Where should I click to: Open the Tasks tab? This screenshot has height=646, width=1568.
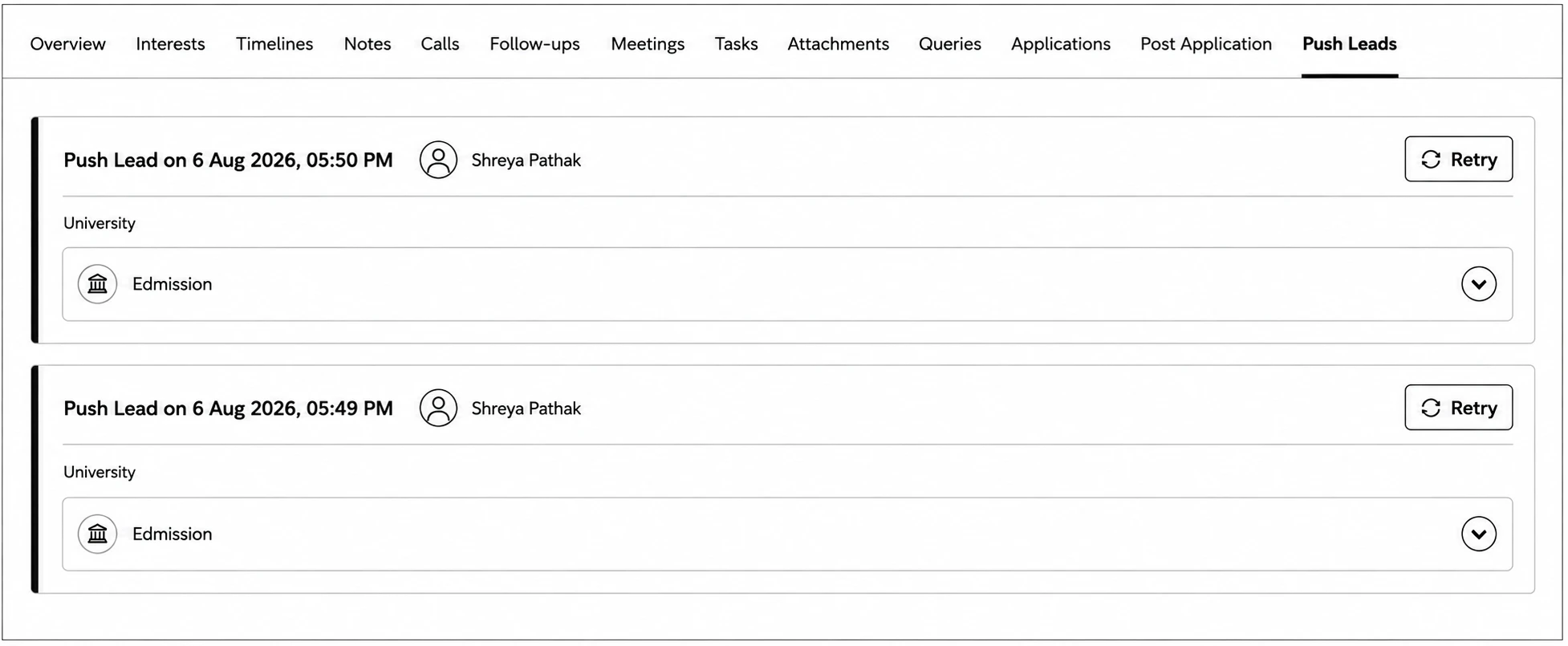(x=736, y=44)
